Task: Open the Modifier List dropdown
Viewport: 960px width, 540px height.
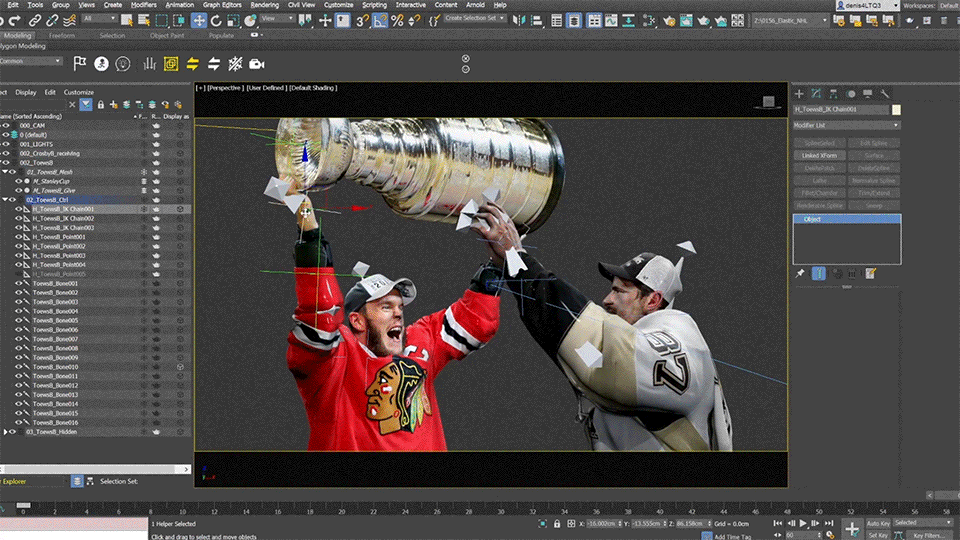Action: [x=846, y=126]
